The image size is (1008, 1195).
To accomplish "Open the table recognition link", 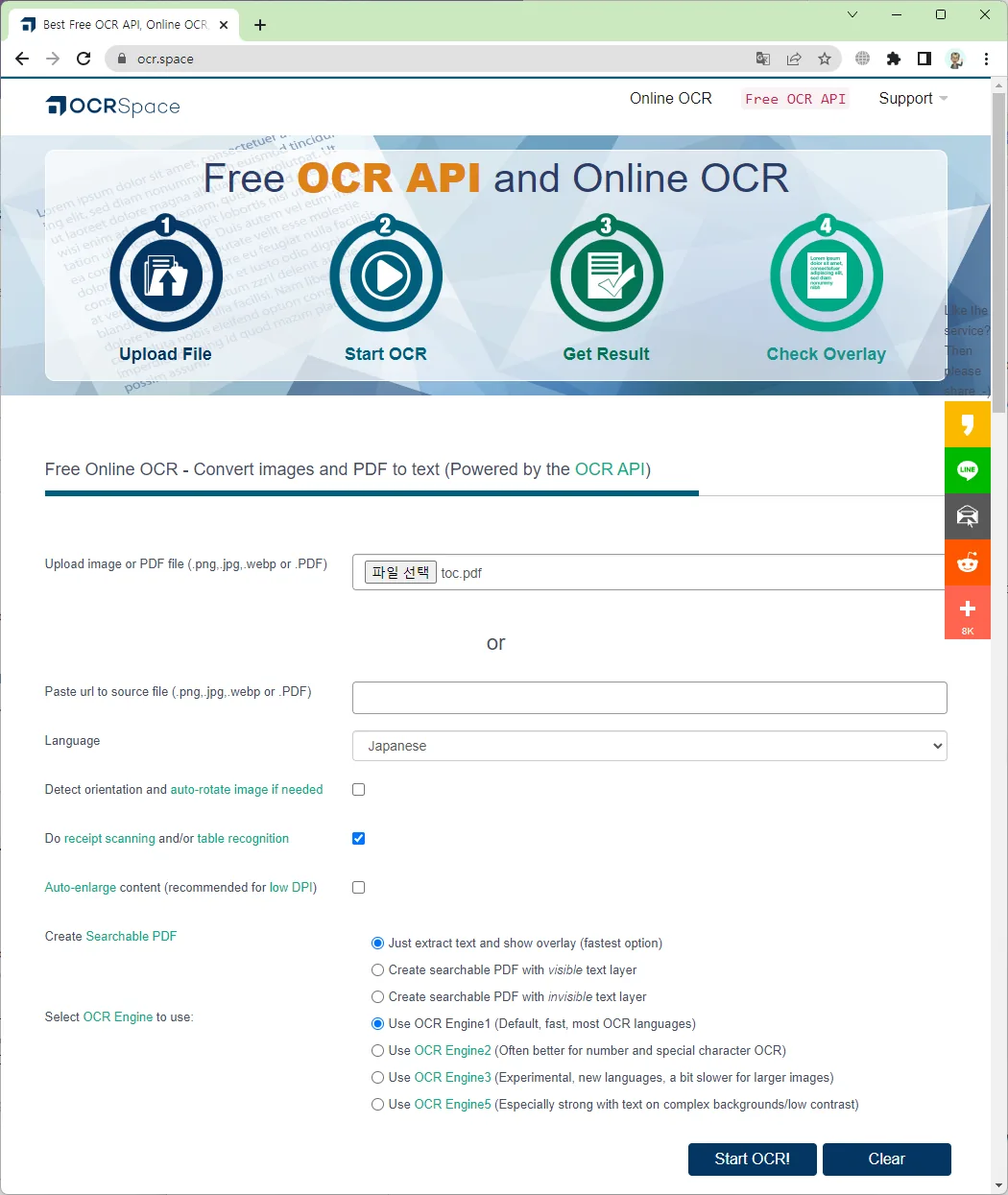I will [243, 839].
